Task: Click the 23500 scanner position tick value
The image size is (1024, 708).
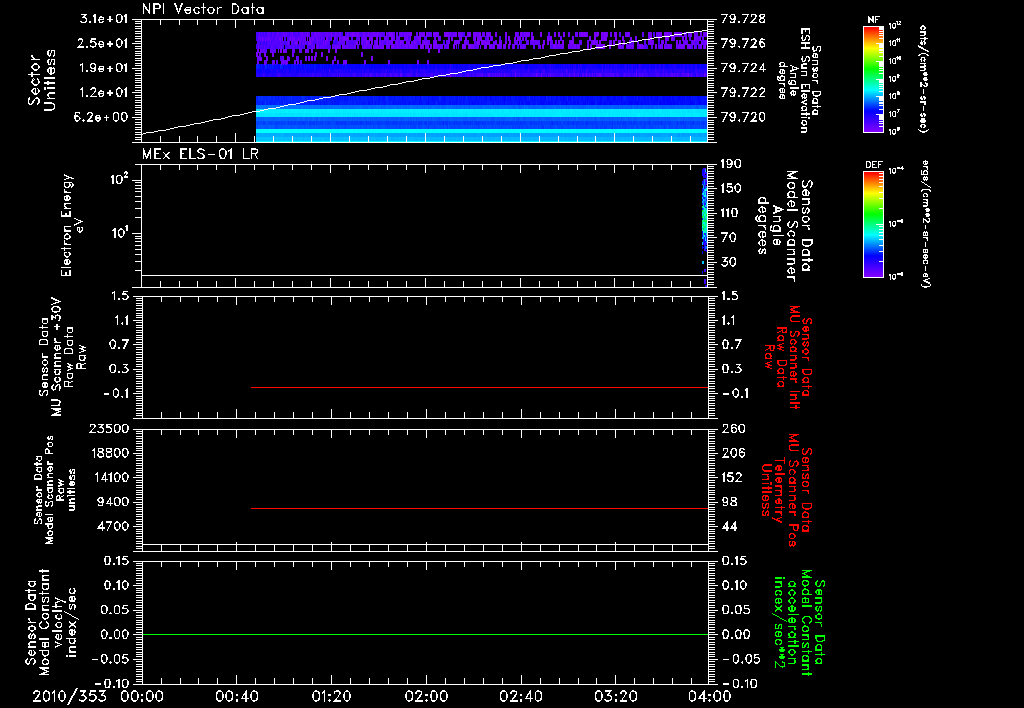Action: (109, 428)
